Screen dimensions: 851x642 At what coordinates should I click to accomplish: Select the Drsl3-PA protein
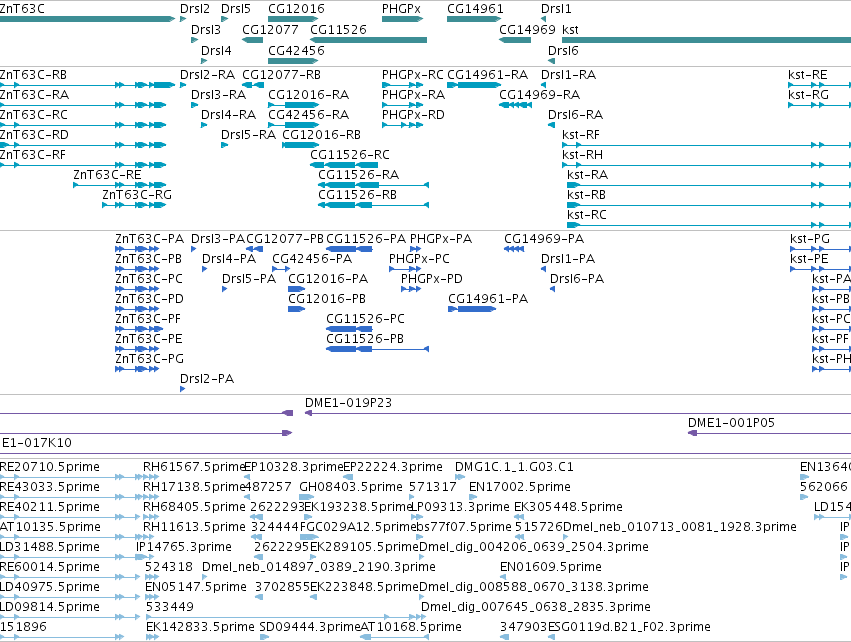[218, 239]
